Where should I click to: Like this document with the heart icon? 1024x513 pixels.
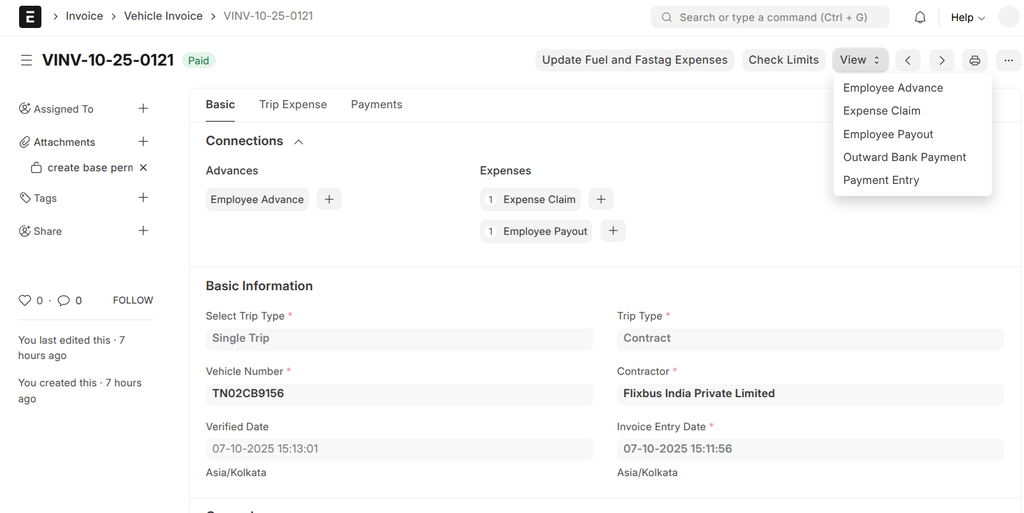click(x=25, y=300)
